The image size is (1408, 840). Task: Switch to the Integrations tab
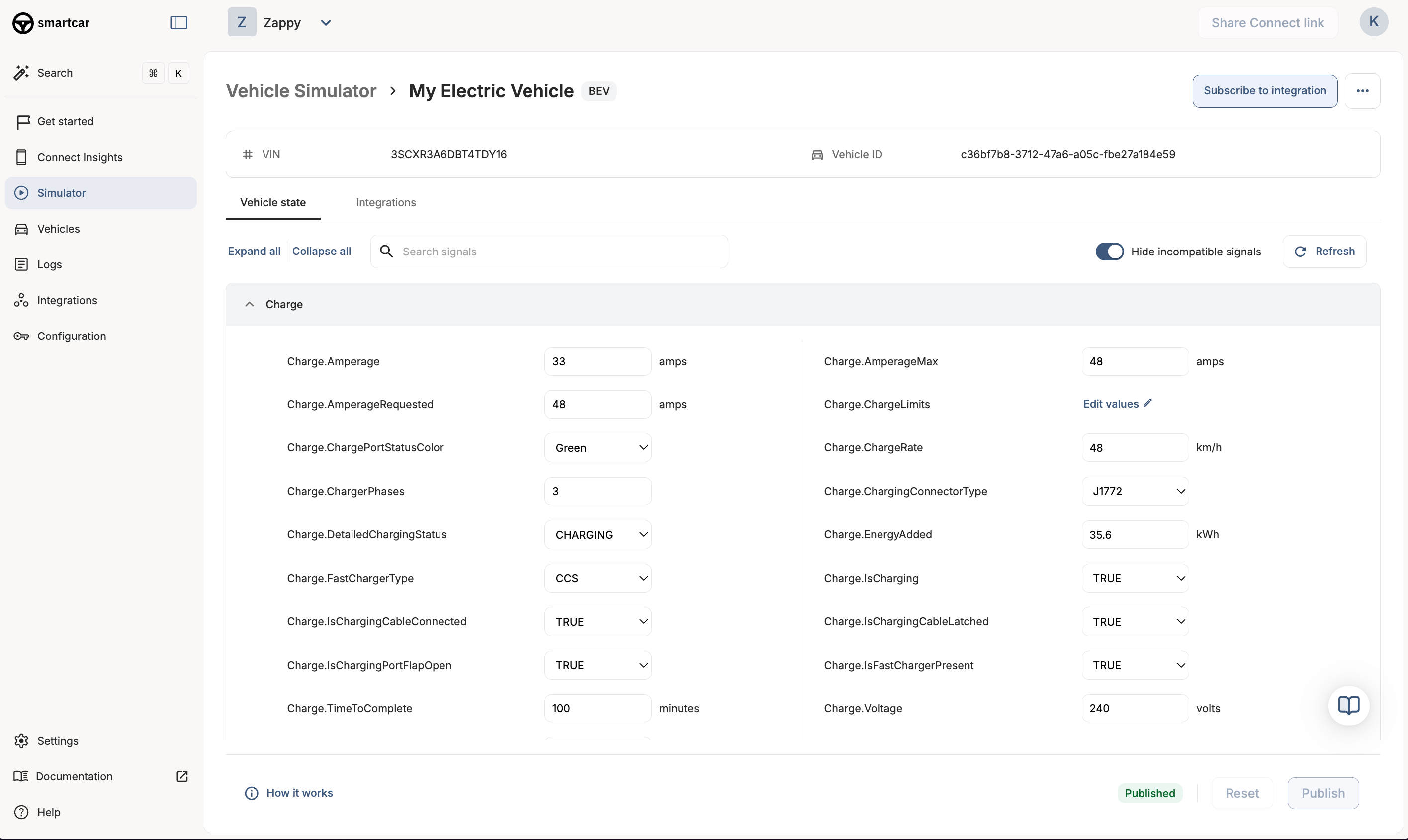coord(385,203)
